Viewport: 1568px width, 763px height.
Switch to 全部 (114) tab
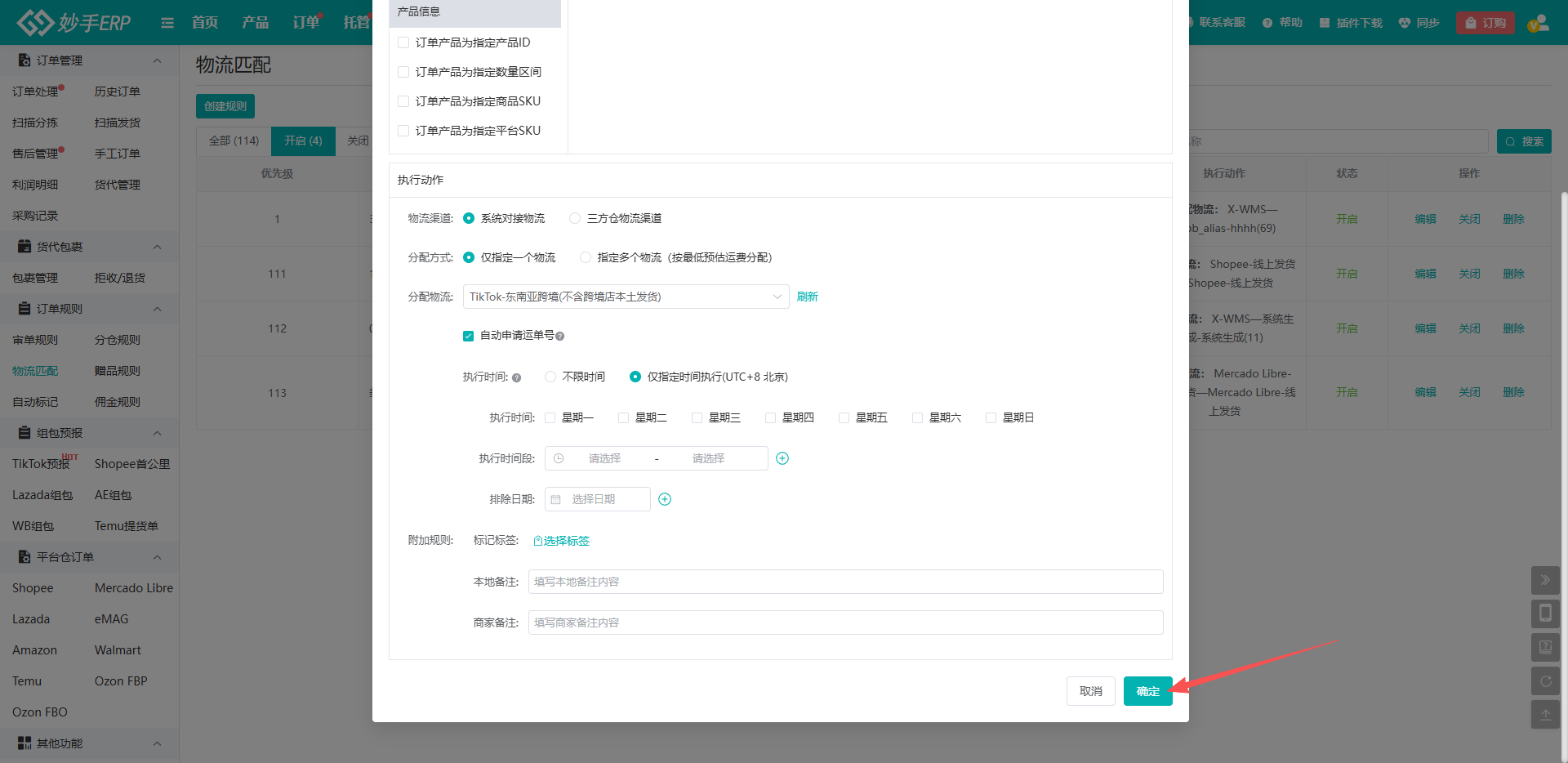(234, 141)
